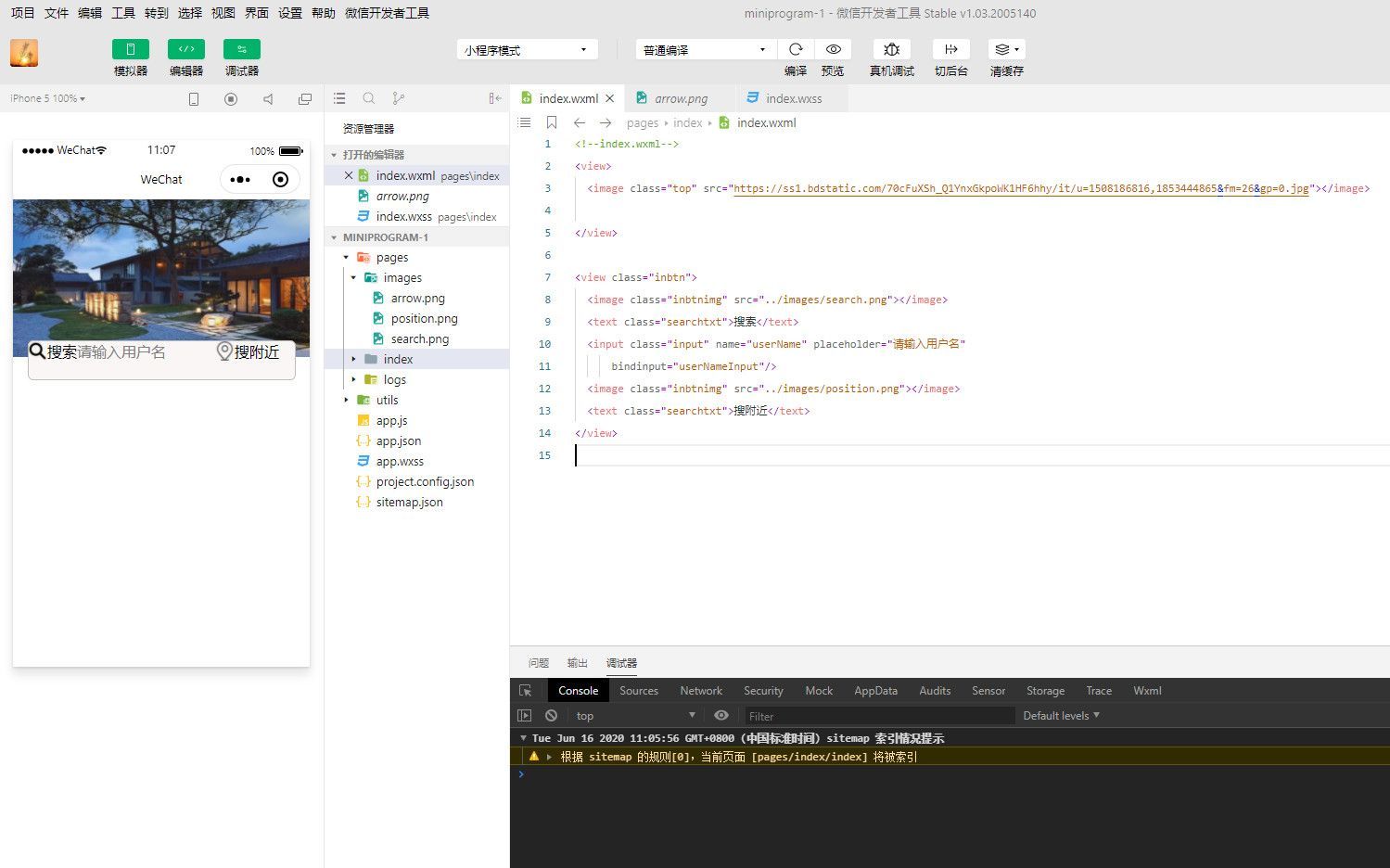Click the detach simulator window icon

click(x=305, y=99)
